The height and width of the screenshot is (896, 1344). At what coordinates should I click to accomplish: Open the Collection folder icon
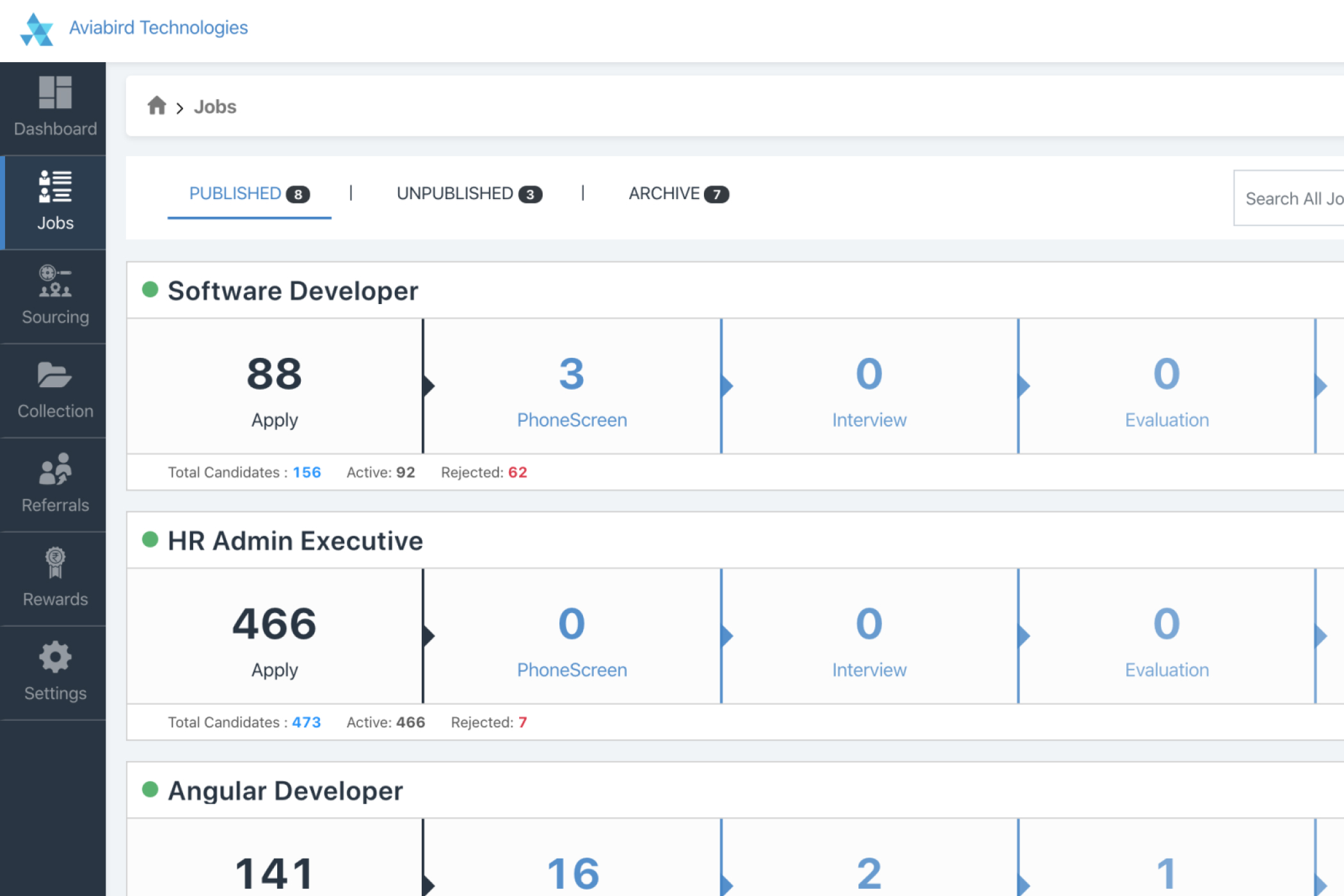[x=55, y=375]
